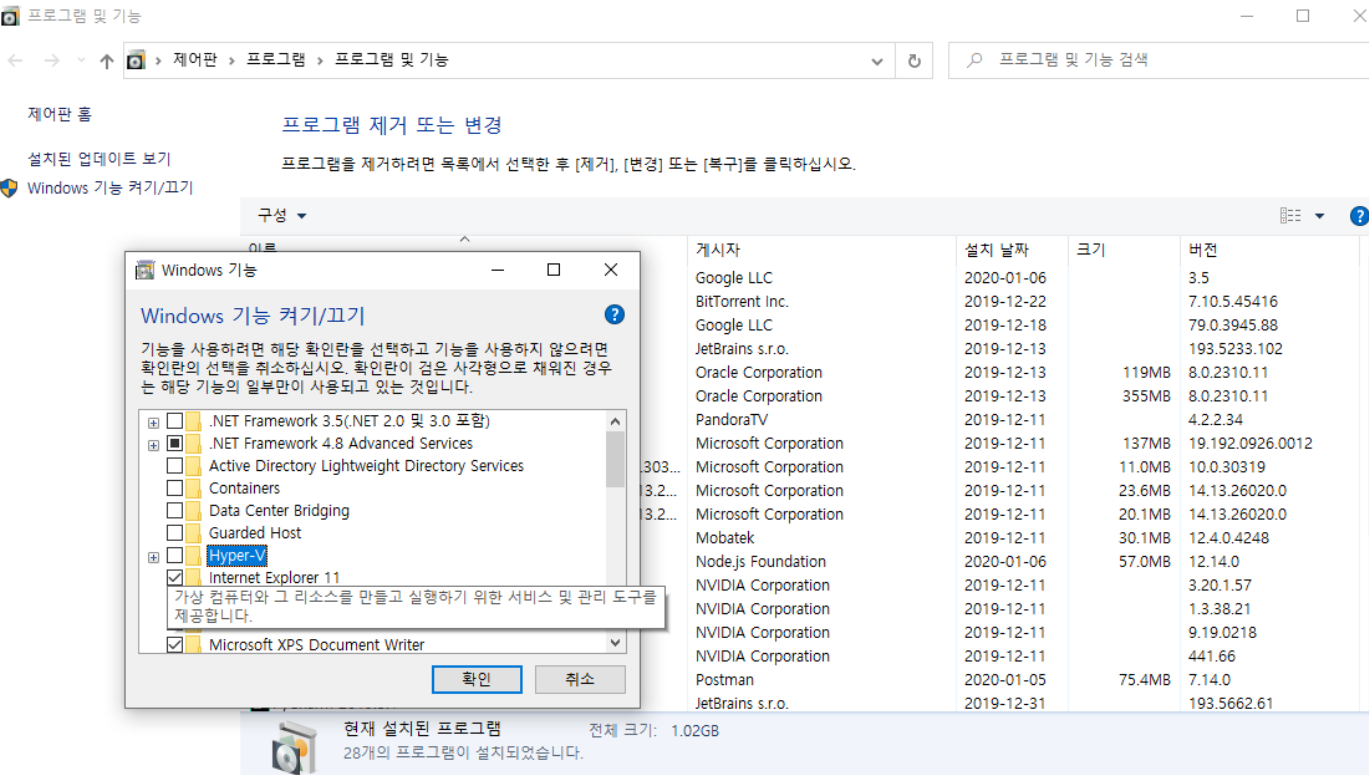Open the help icon in the Programs and Features toolbar
1369x775 pixels.
(x=1359, y=216)
